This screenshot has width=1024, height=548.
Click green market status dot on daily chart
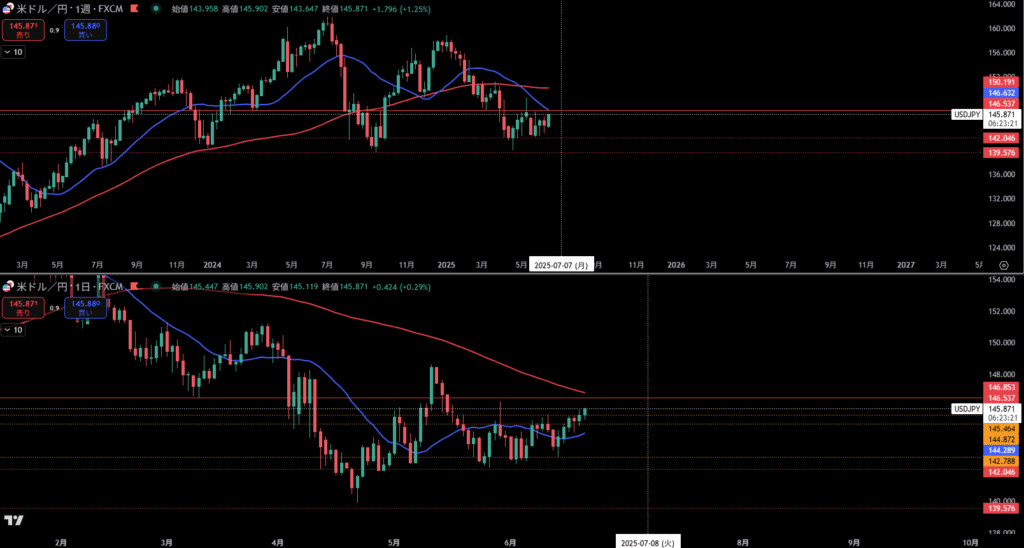tap(156, 286)
